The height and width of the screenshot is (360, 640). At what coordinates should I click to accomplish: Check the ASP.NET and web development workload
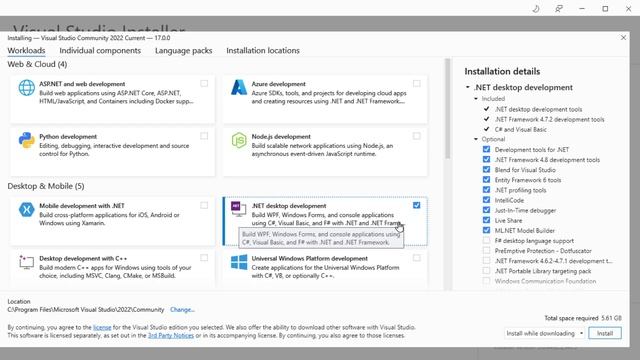click(x=204, y=84)
